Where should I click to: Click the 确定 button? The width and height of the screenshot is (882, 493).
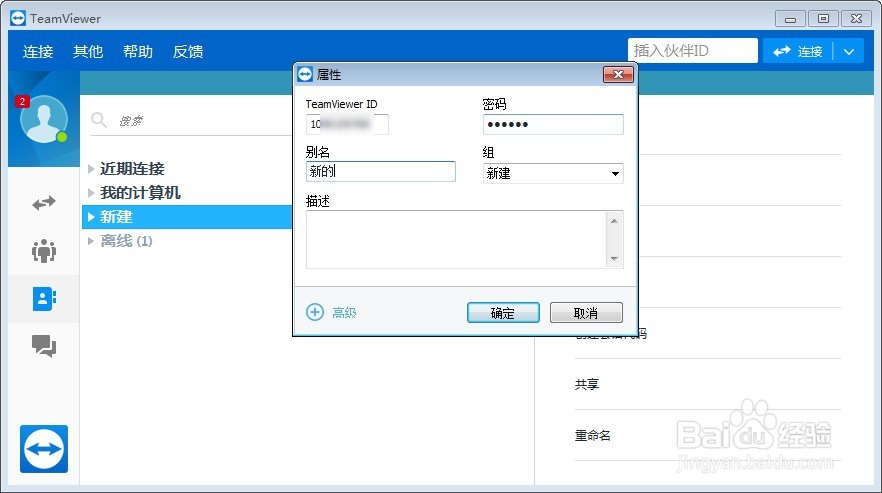pos(503,312)
